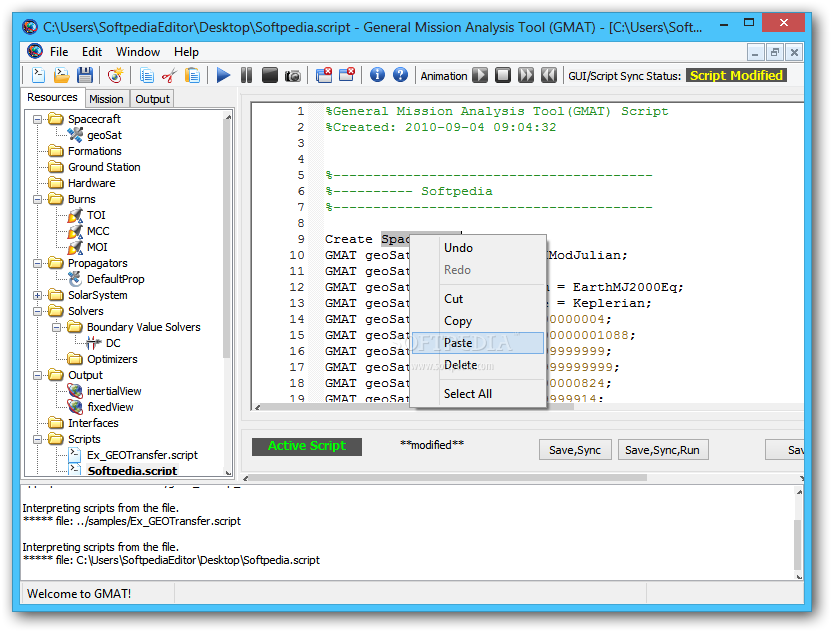Open the Help question mark icon
The image size is (832, 632).
point(401,75)
